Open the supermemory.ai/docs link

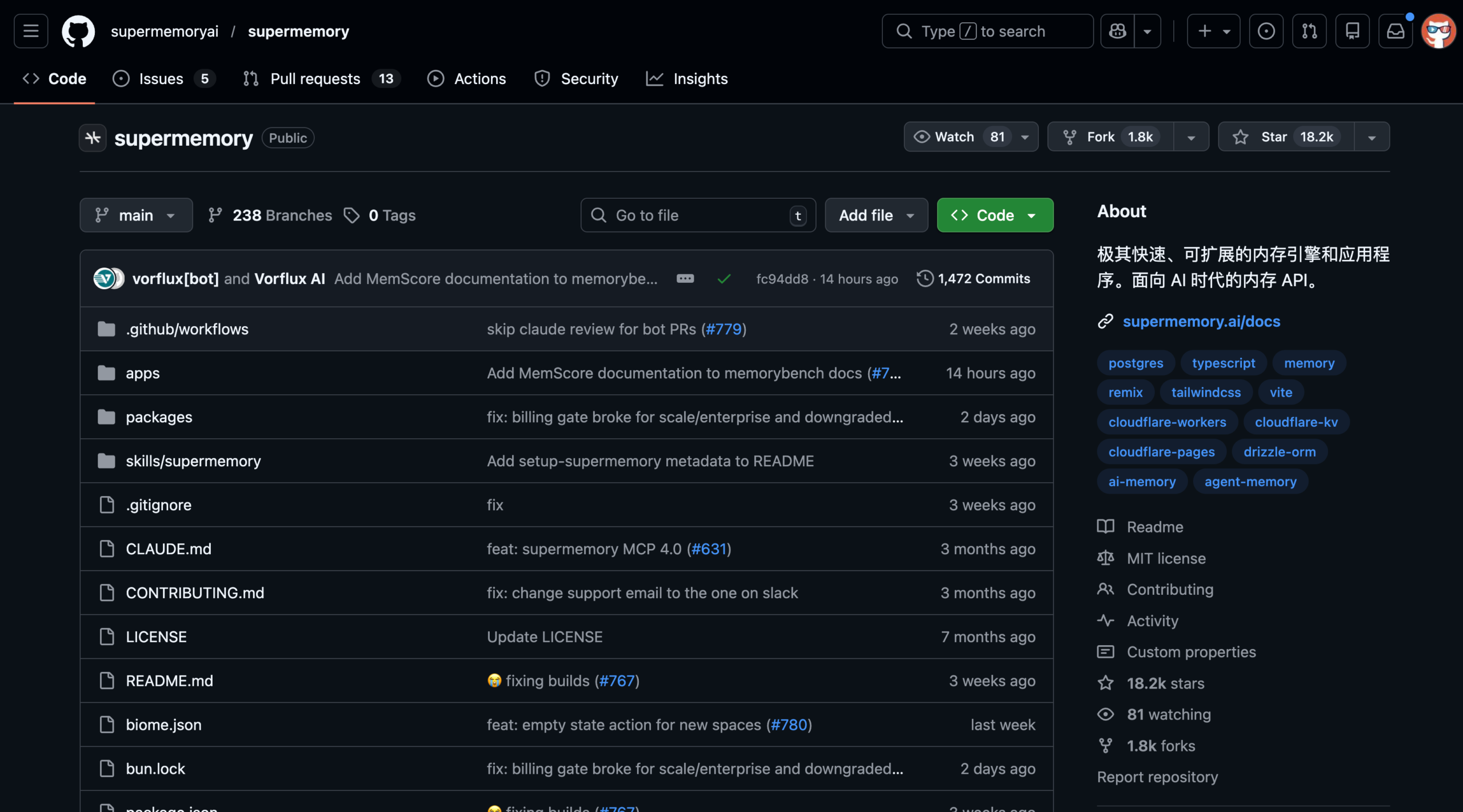tap(1201, 322)
